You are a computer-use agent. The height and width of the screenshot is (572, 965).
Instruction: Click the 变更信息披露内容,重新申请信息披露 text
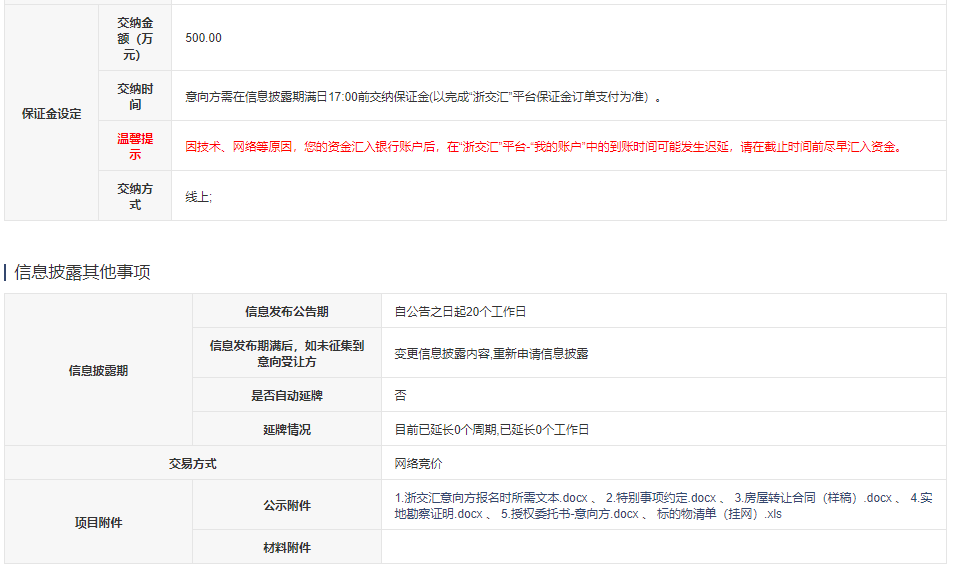point(491,354)
